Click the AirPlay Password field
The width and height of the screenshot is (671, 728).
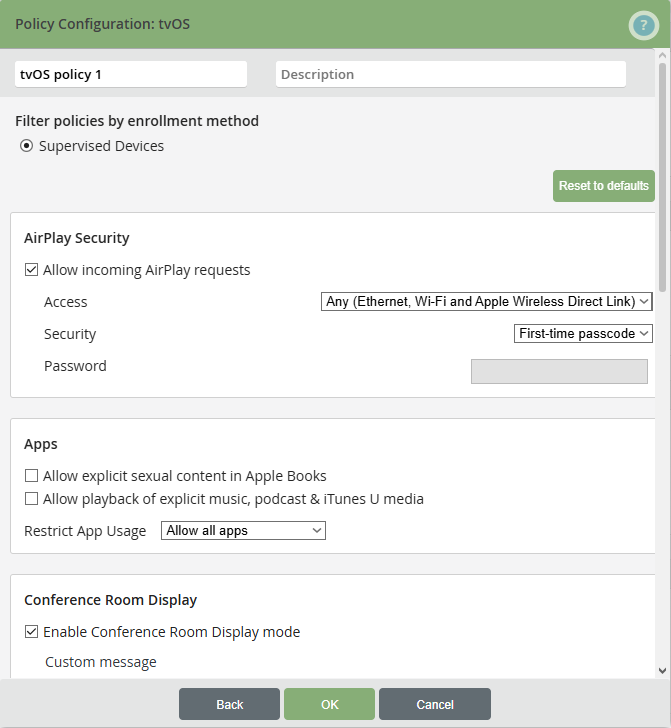tap(559, 372)
